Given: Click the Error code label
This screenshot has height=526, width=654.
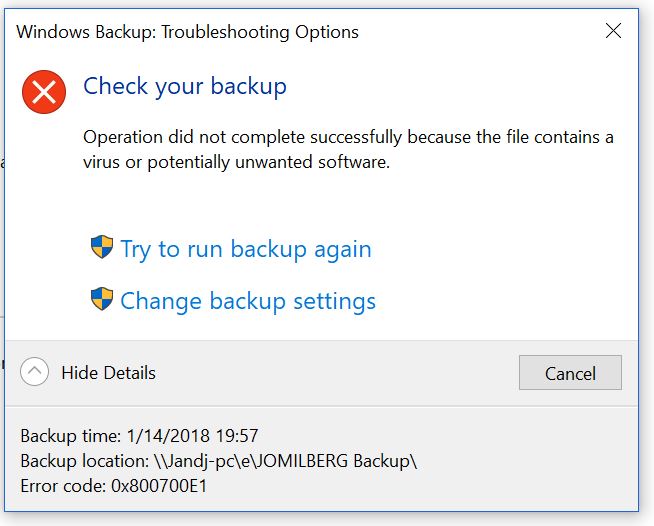Looking at the screenshot, I should [63, 486].
